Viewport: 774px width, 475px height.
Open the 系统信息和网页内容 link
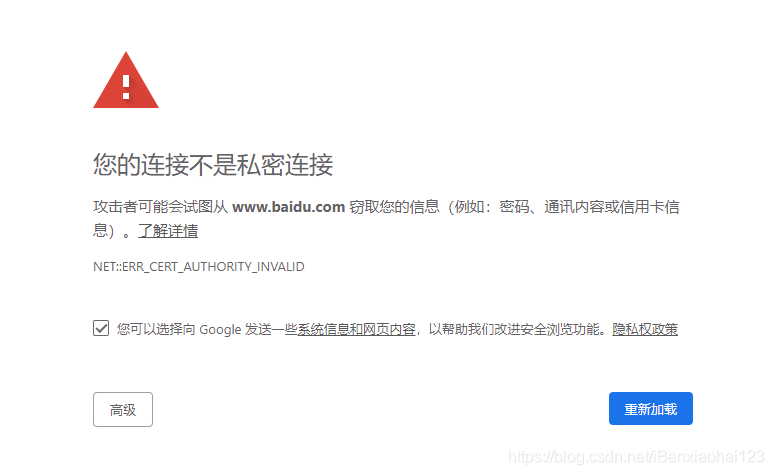356,329
